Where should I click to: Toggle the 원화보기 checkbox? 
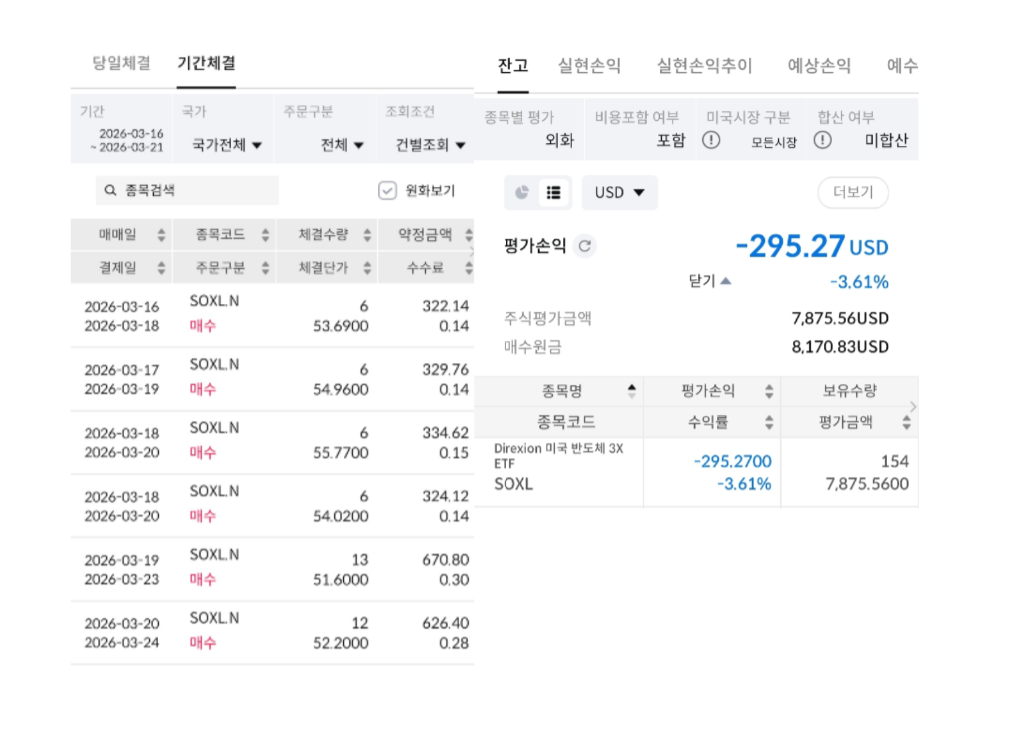(387, 190)
